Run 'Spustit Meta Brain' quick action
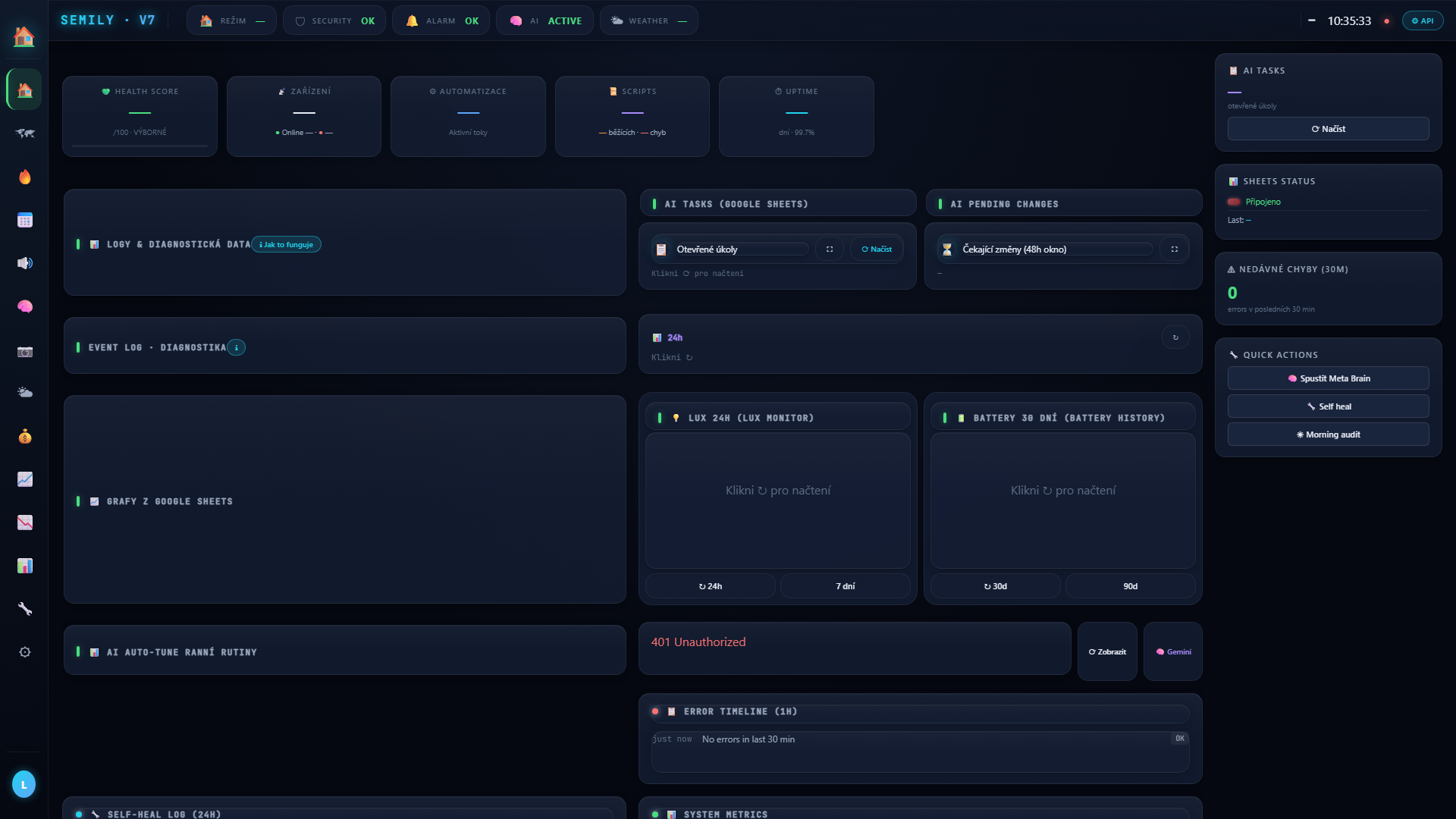Screen dimensions: 1456x819 (1329, 378)
